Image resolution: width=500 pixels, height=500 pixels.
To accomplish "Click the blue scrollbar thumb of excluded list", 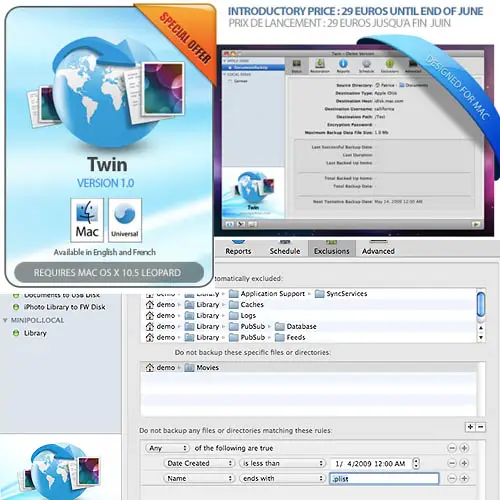I will pos(481,304).
